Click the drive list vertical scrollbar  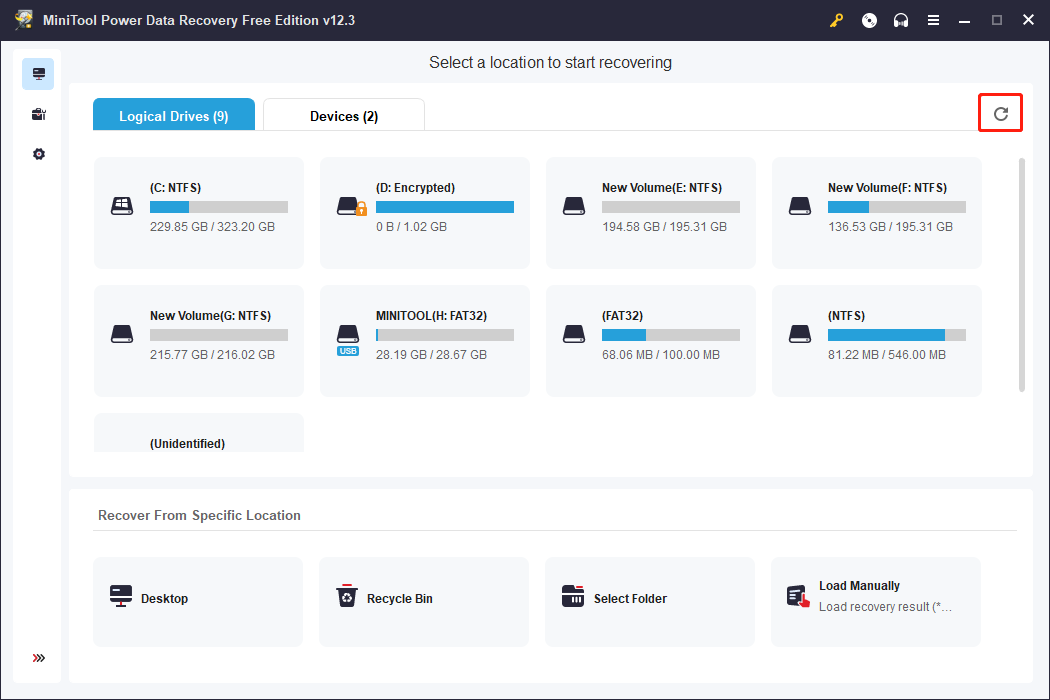tap(1021, 275)
